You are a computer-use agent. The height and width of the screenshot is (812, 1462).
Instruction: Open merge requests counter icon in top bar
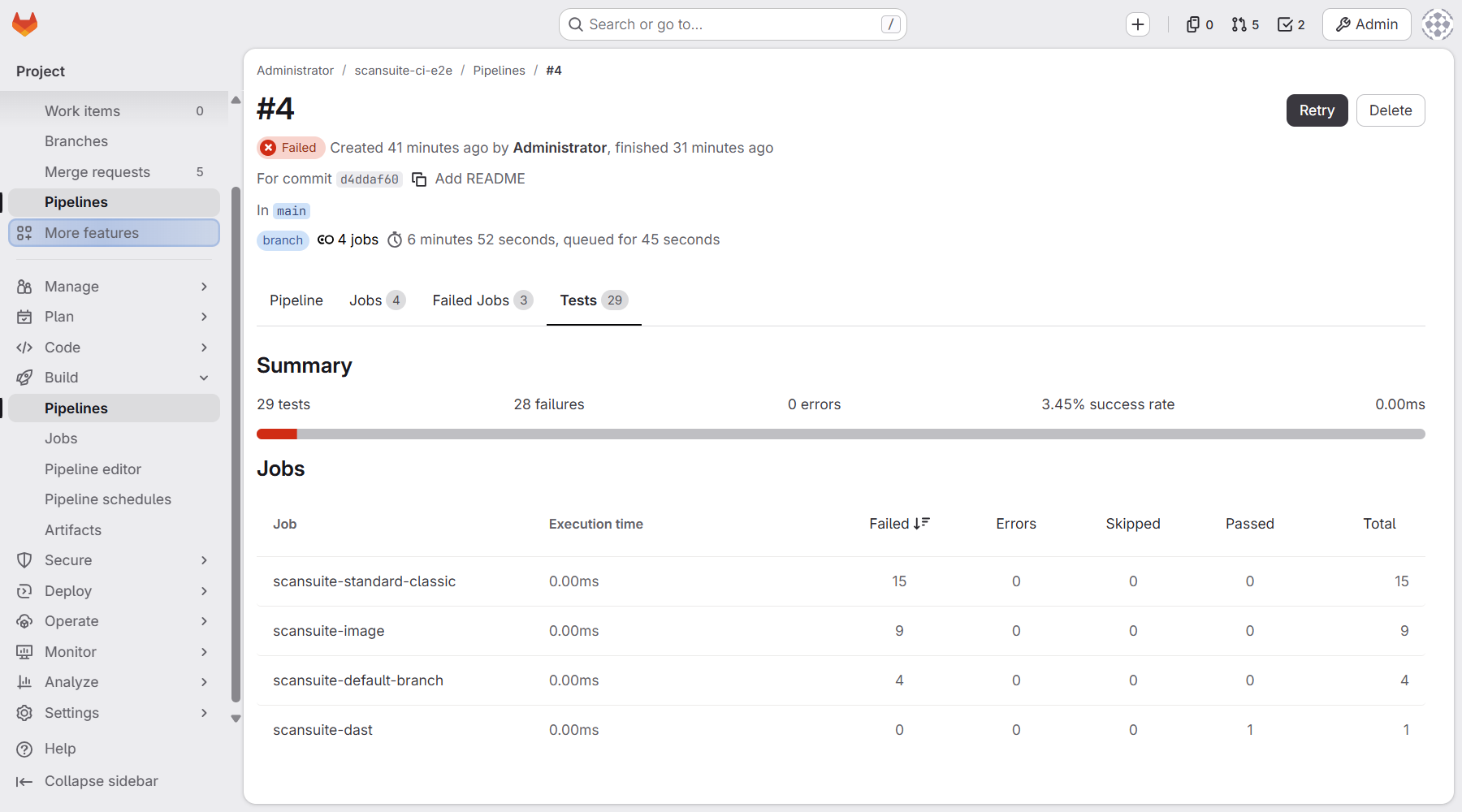tap(1245, 24)
